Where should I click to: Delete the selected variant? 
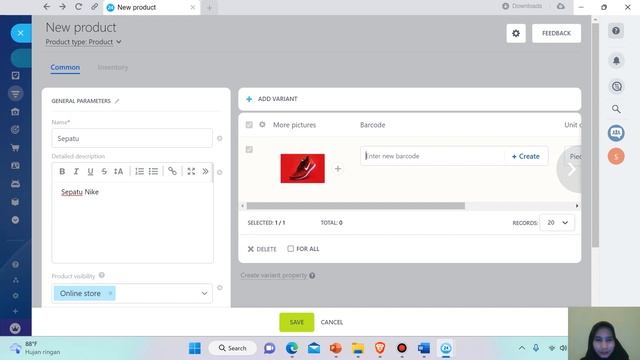coord(262,249)
